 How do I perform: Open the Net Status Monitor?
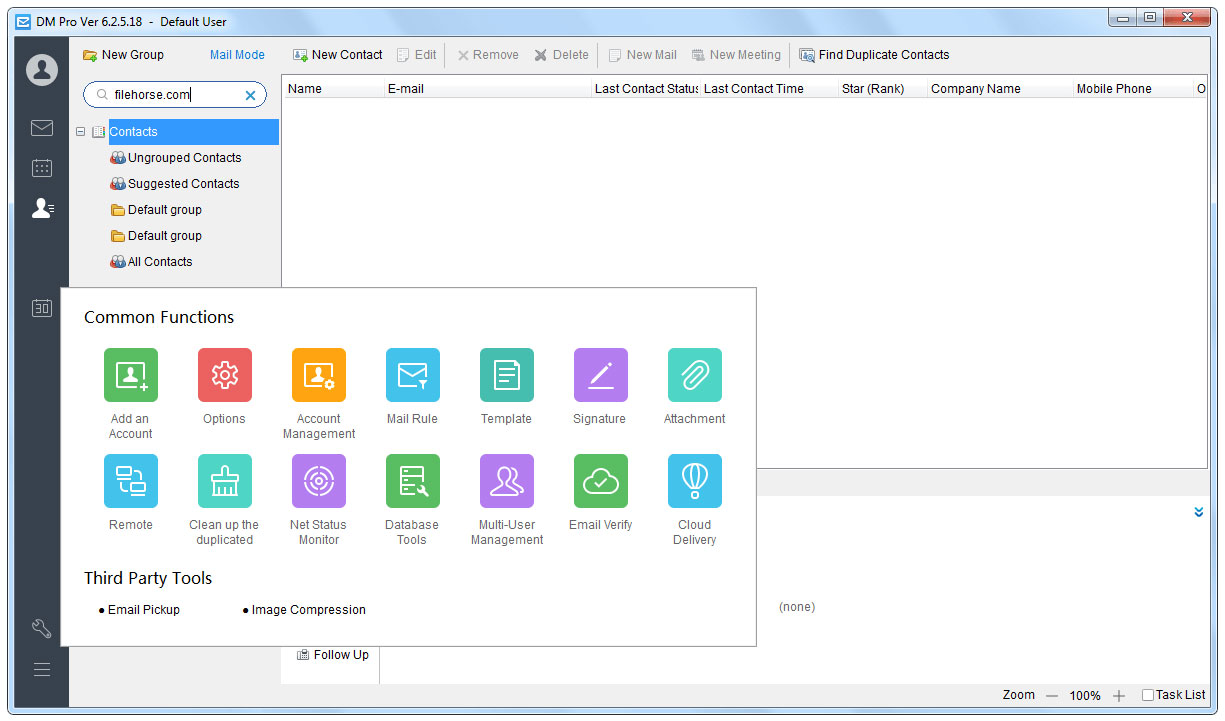(x=318, y=481)
